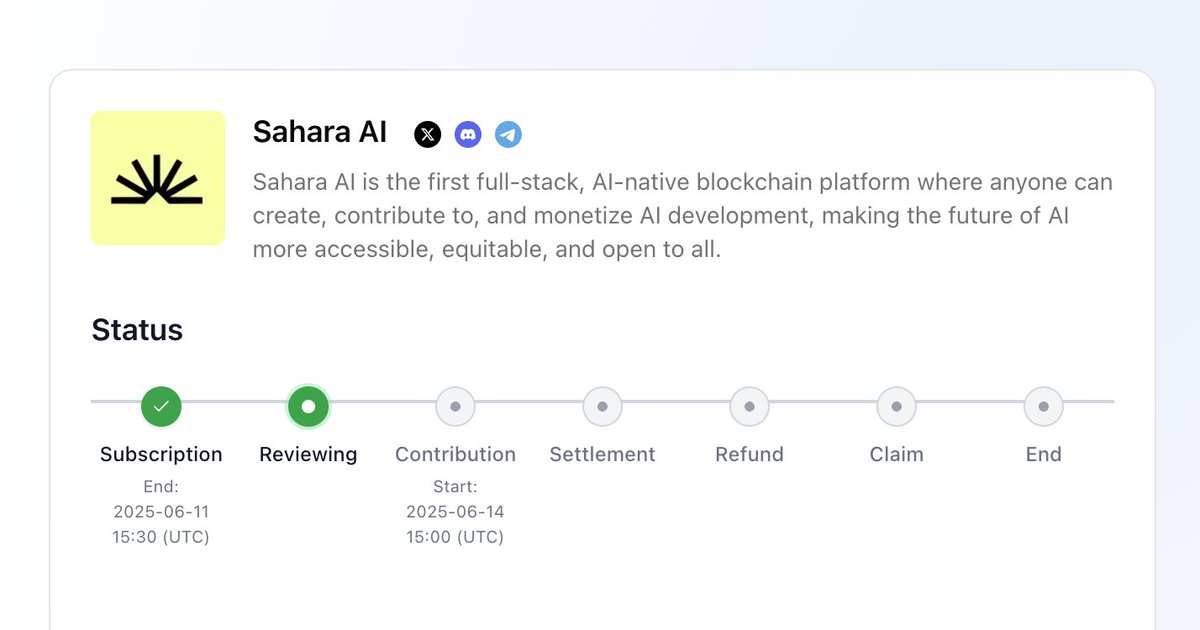Click the Subscription label text
1200x630 pixels.
161,454
